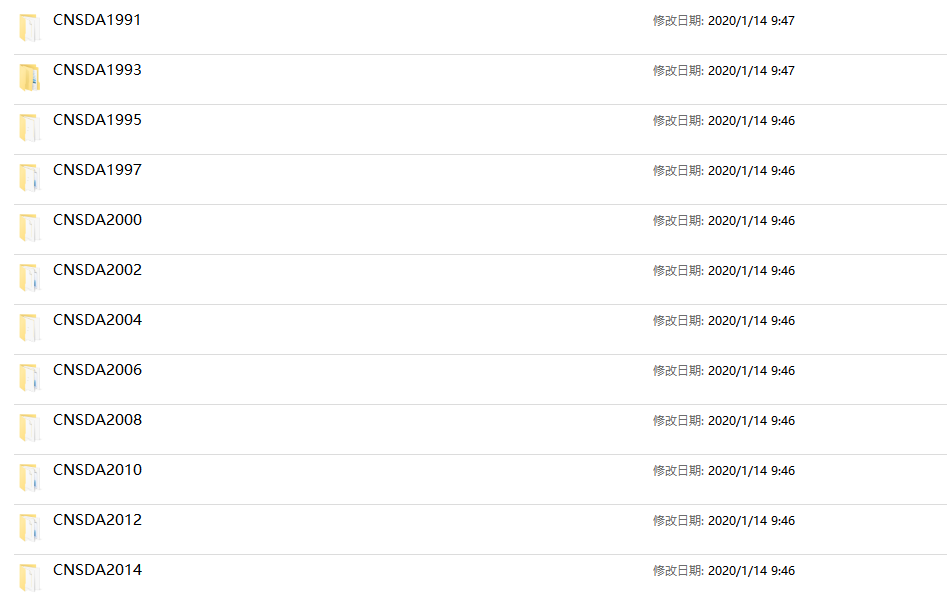
Task: Select the folder name CNSDA2012
Action: [97, 520]
